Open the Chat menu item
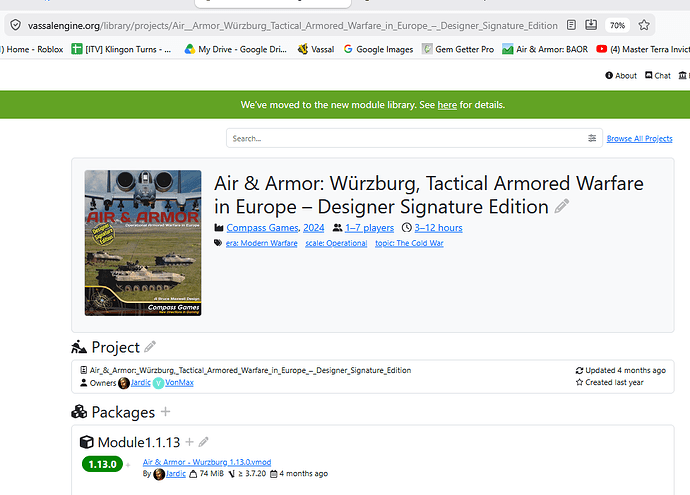690x495 pixels. point(658,76)
